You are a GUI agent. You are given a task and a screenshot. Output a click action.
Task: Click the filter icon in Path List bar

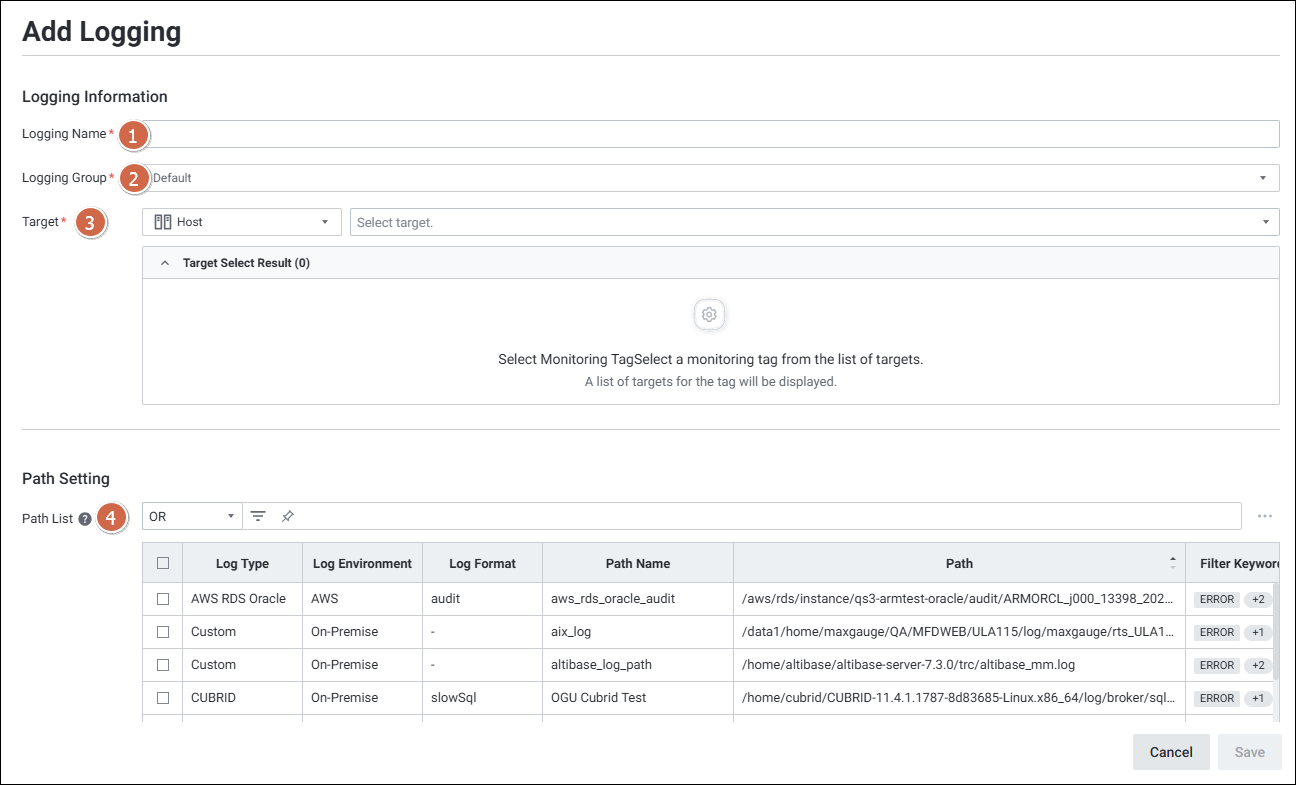click(x=258, y=516)
